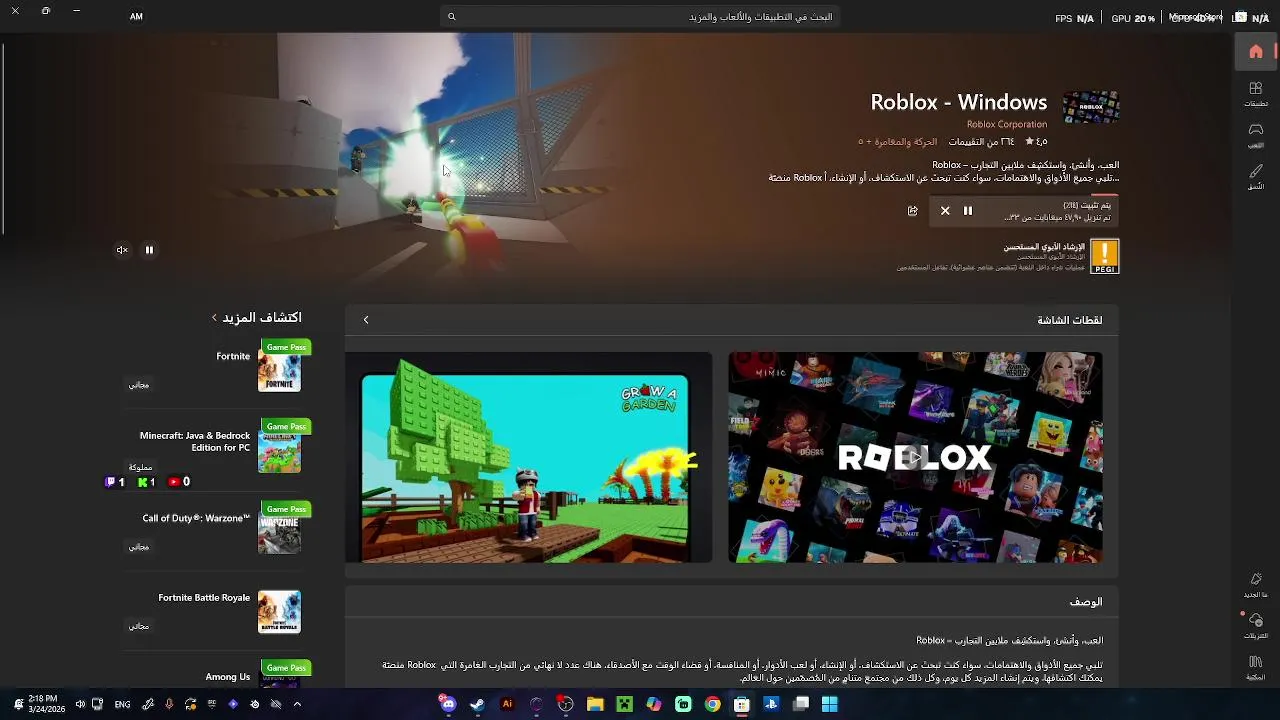Click the FPS overlay readout
This screenshot has width=1280, height=720.
pos(1074,18)
